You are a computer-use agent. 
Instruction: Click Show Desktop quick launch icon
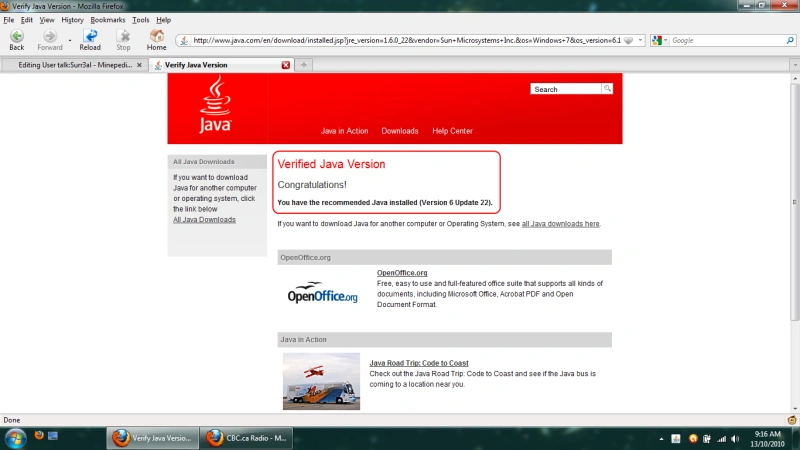[x=53, y=435]
